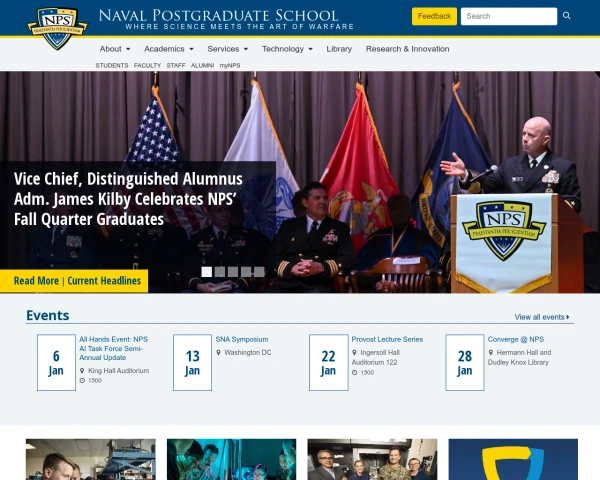Select the second carousel slide indicator
This screenshot has width=600, height=480.
220,272
